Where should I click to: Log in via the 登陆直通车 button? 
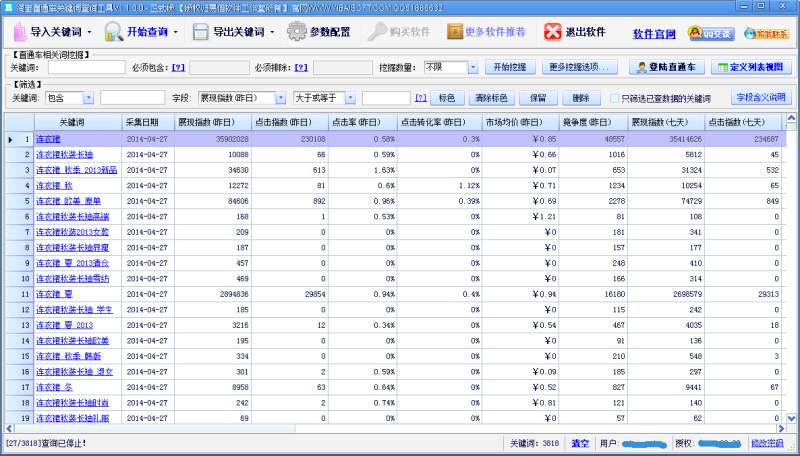click(x=669, y=68)
